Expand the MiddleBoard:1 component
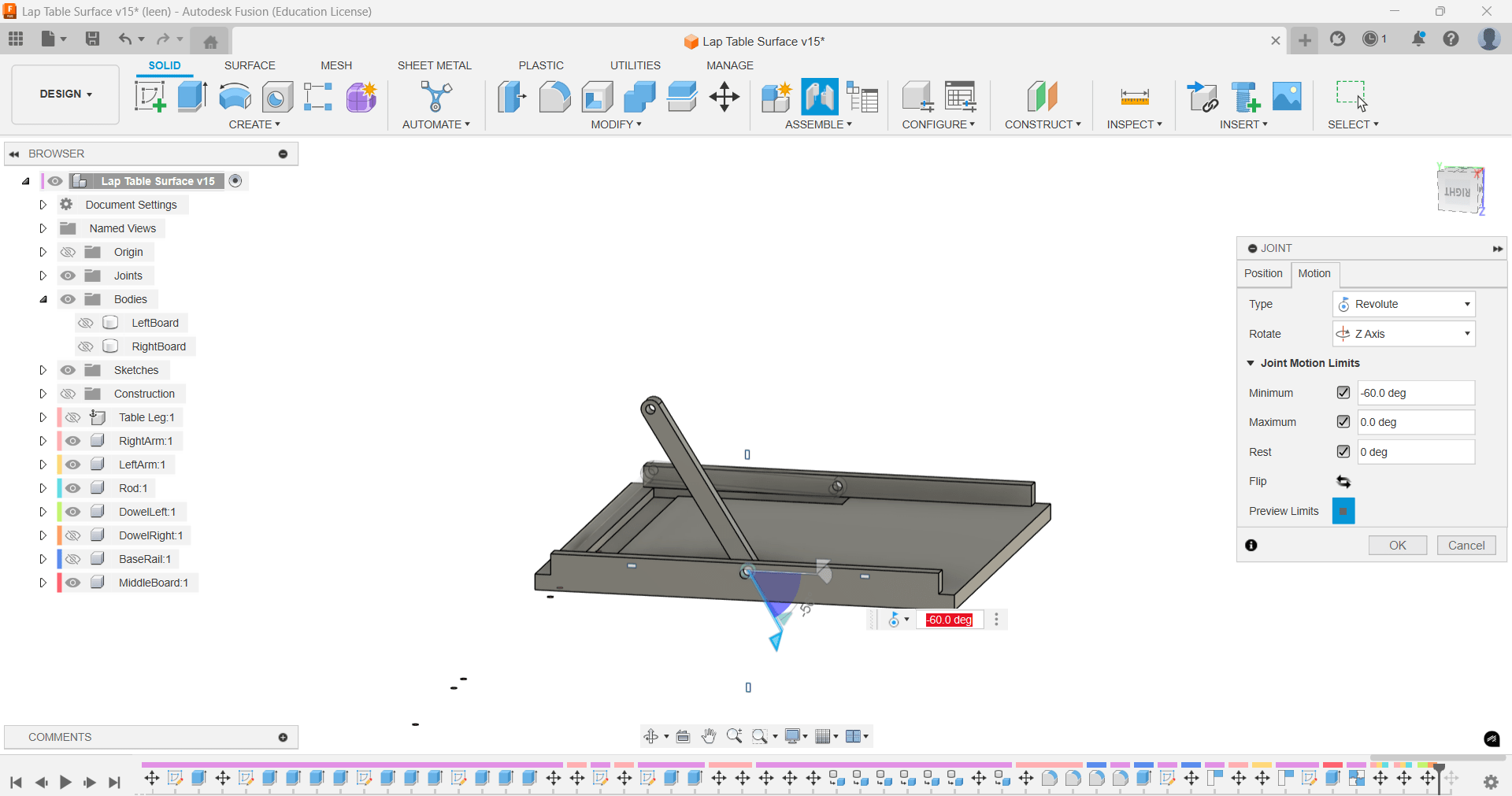The image size is (1512, 796). (x=43, y=583)
